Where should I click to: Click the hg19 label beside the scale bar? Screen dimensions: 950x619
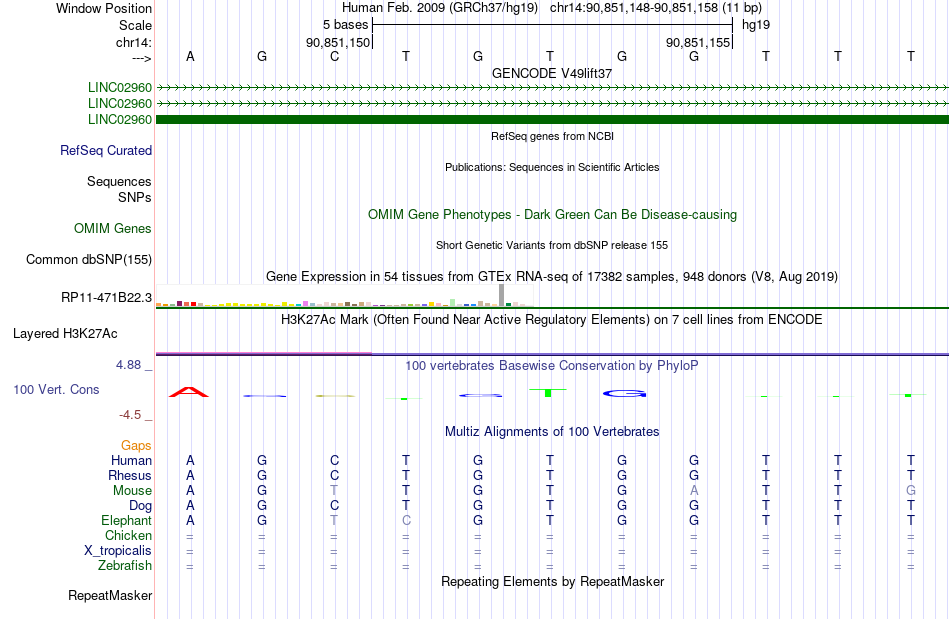pyautogui.click(x=756, y=25)
